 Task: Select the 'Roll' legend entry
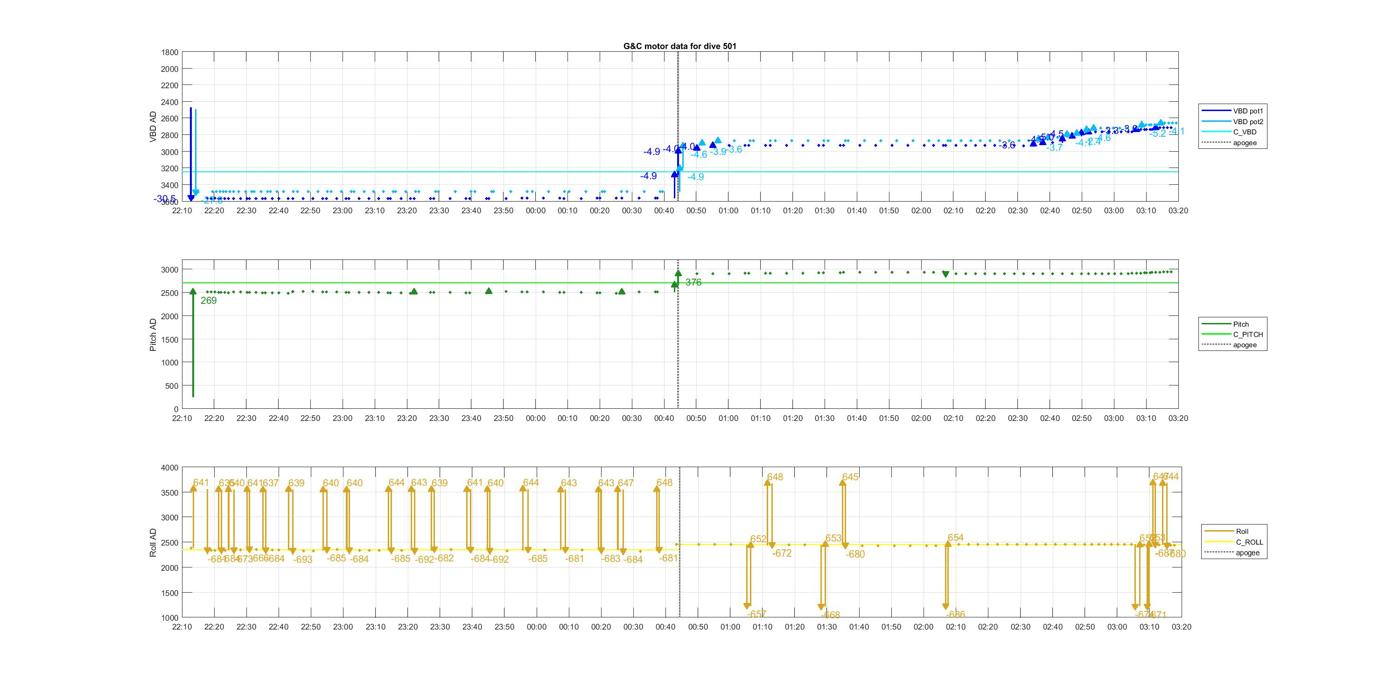coord(1242,531)
